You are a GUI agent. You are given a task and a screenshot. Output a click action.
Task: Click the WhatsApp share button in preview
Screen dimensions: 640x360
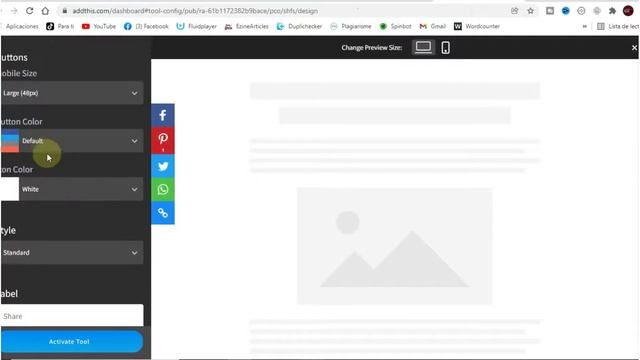(163, 189)
